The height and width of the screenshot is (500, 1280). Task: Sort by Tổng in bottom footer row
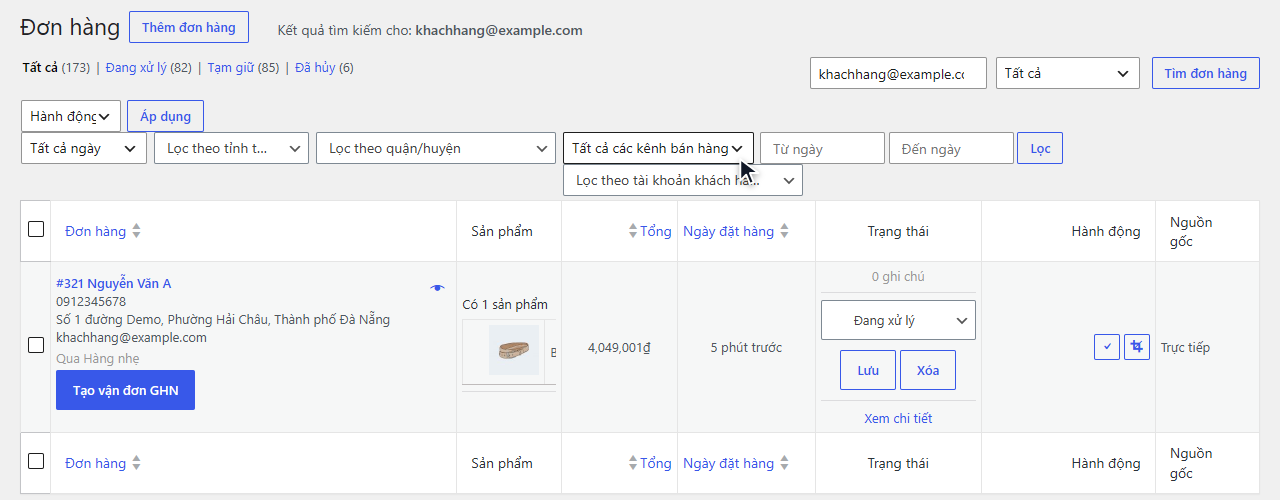[649, 463]
